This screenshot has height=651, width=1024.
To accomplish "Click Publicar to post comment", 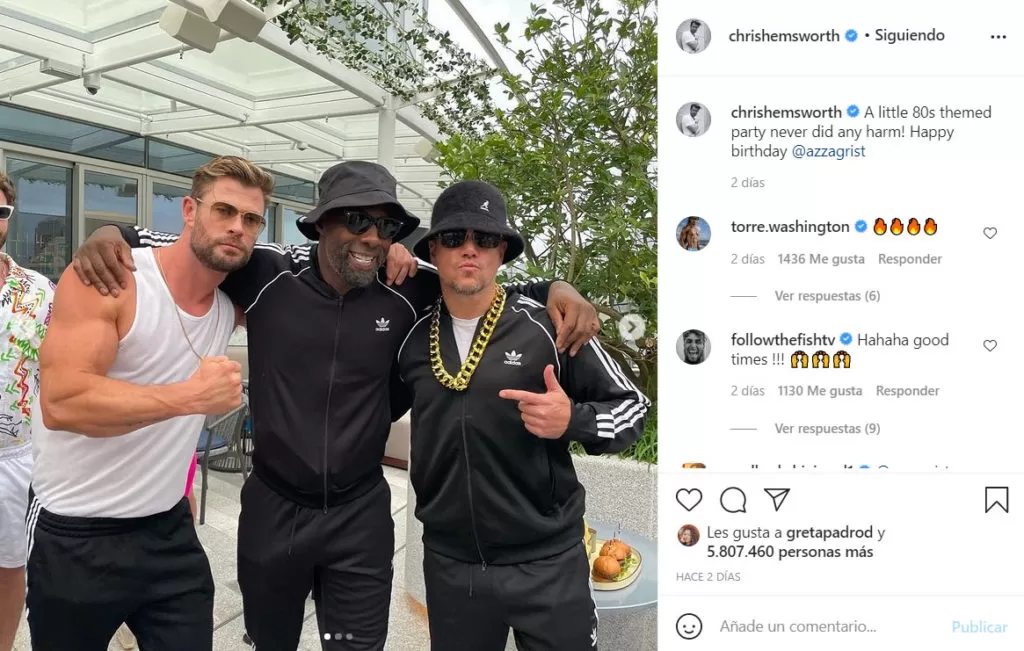I will 979,627.
